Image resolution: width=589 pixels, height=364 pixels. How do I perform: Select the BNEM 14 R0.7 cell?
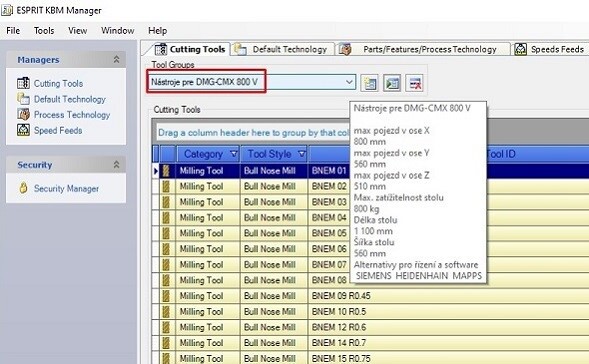tap(448, 343)
